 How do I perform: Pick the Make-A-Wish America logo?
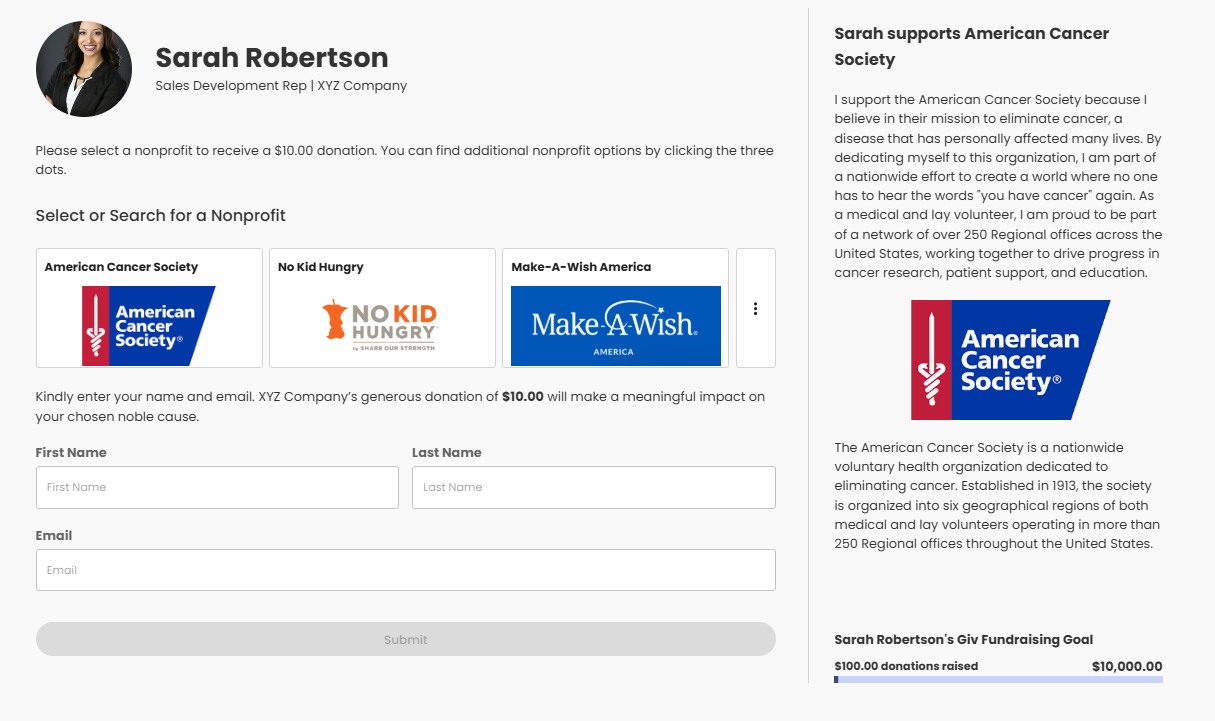click(615, 325)
